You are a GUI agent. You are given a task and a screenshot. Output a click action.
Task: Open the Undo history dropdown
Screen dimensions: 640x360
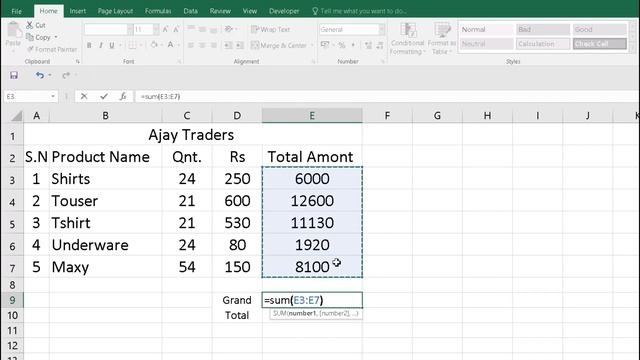[50, 75]
